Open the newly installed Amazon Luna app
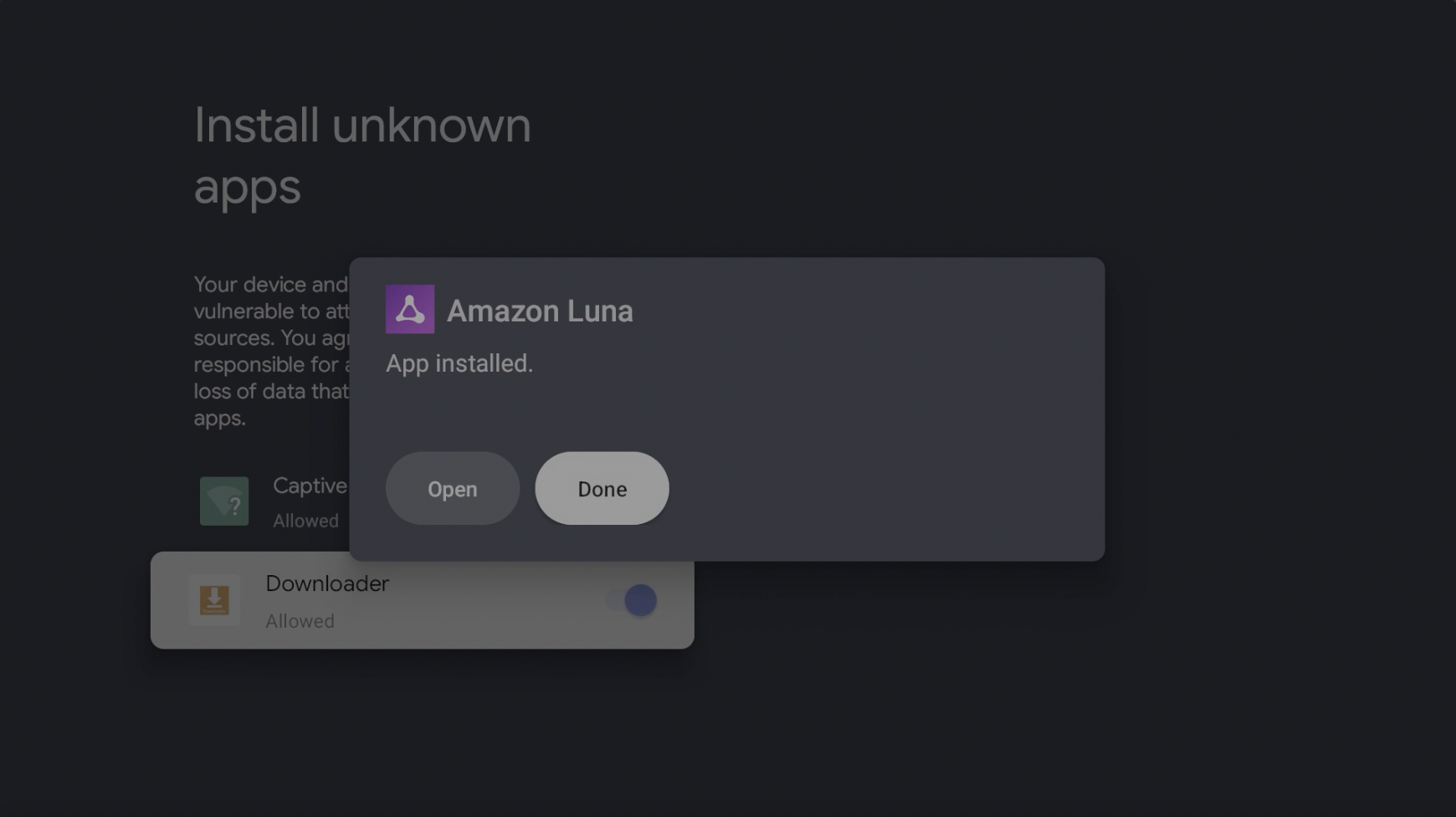This screenshot has width=1456, height=817. pos(452,488)
